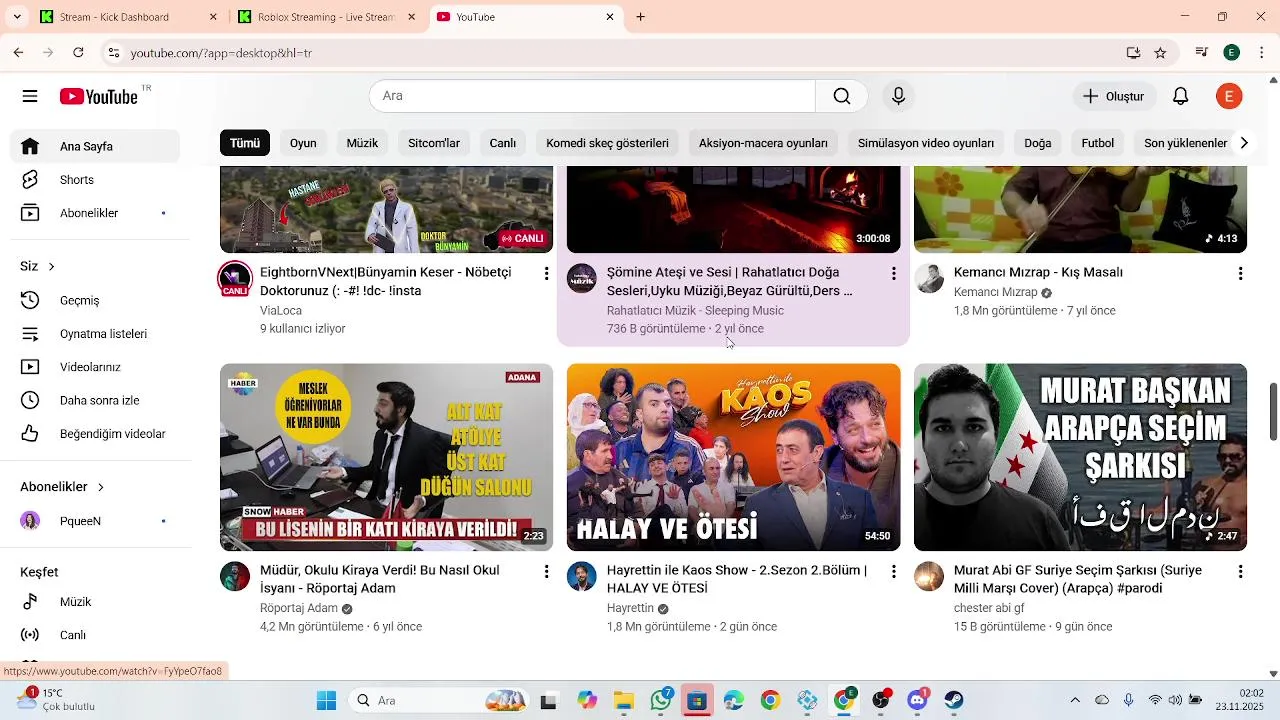Open options for Hayrettin Kaos Show video
The width and height of the screenshot is (1280, 720).
[893, 572]
